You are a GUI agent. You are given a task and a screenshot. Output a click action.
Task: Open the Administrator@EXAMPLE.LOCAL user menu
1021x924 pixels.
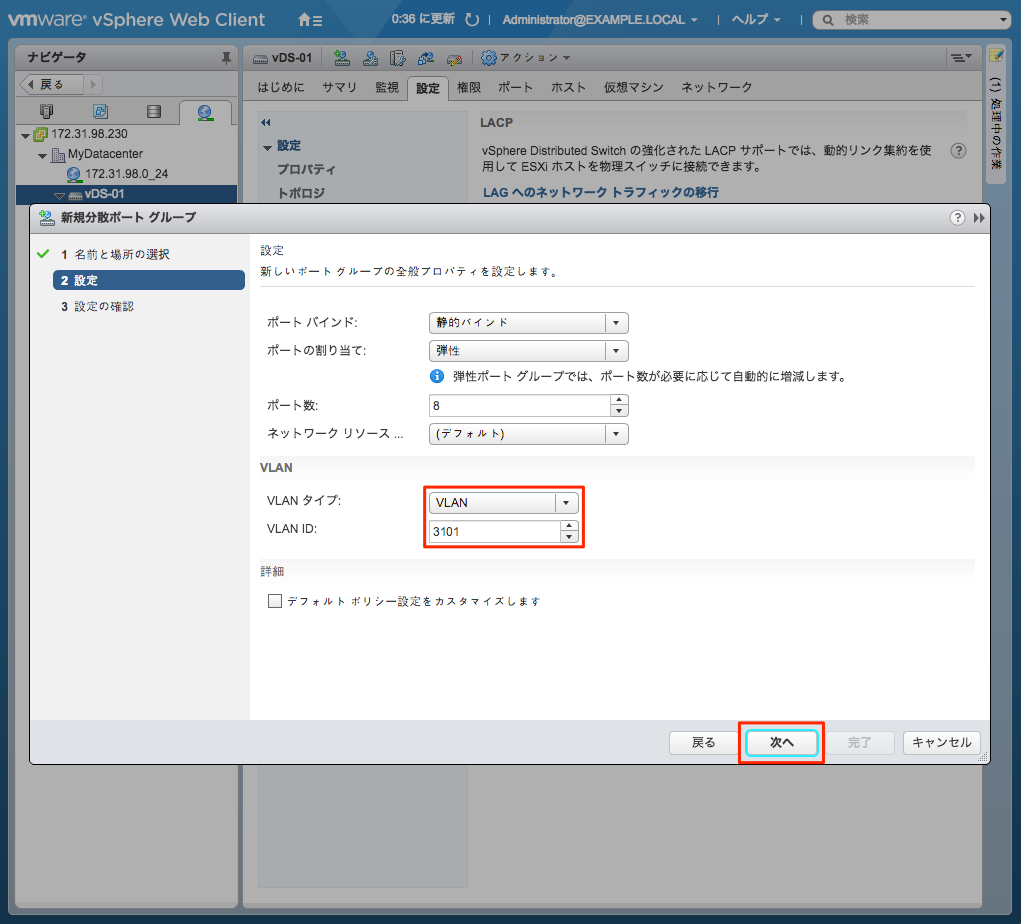(x=600, y=20)
